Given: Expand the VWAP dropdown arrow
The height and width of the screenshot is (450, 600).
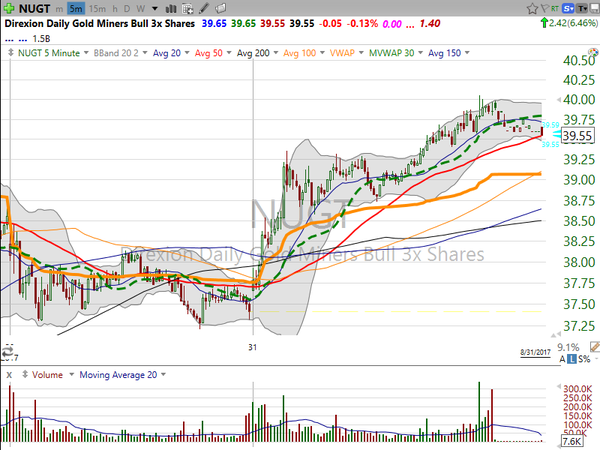Looking at the screenshot, I should click(361, 53).
